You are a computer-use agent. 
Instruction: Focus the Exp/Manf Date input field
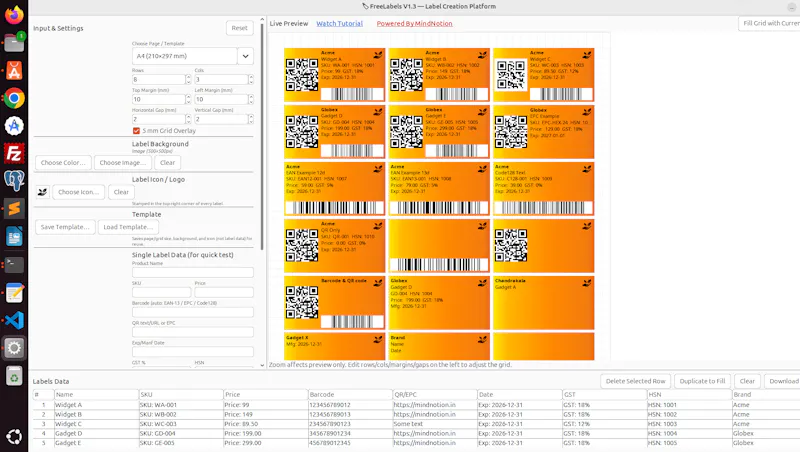[x=193, y=352]
